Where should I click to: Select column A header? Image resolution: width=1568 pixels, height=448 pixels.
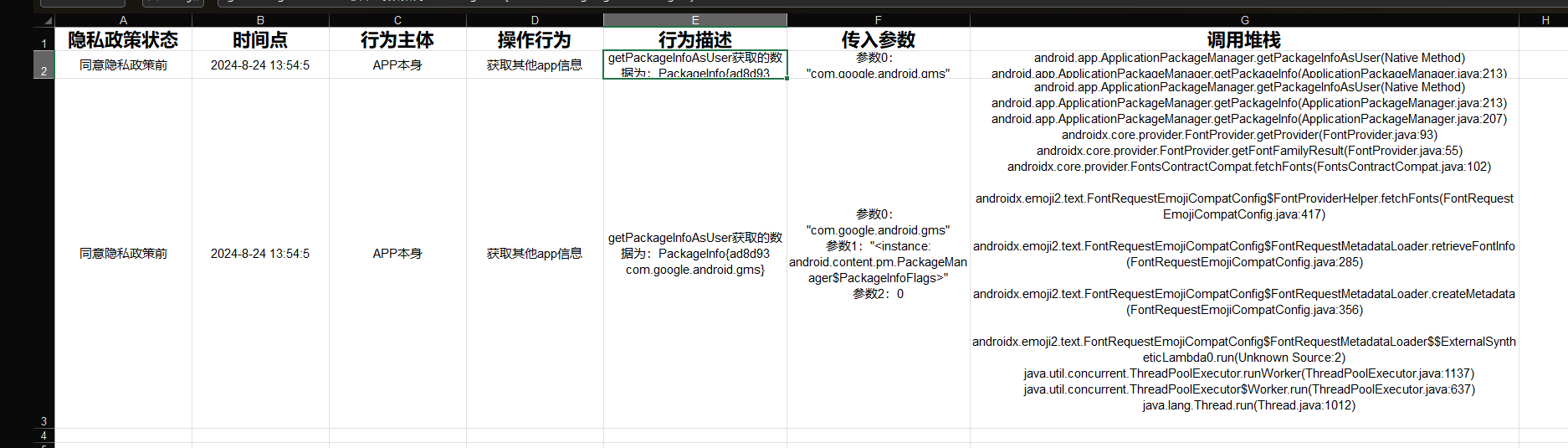[123, 20]
